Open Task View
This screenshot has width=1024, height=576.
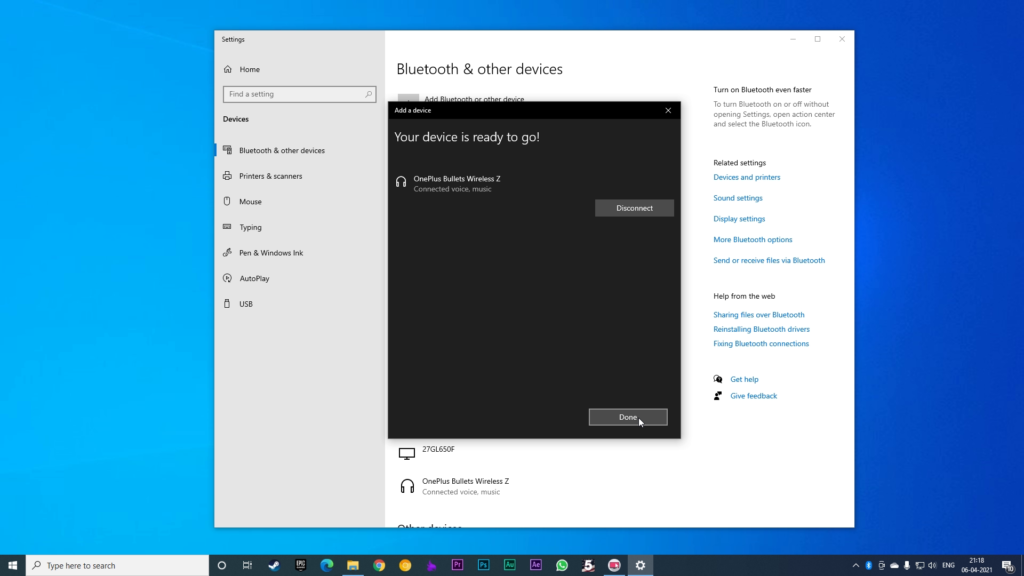point(247,565)
